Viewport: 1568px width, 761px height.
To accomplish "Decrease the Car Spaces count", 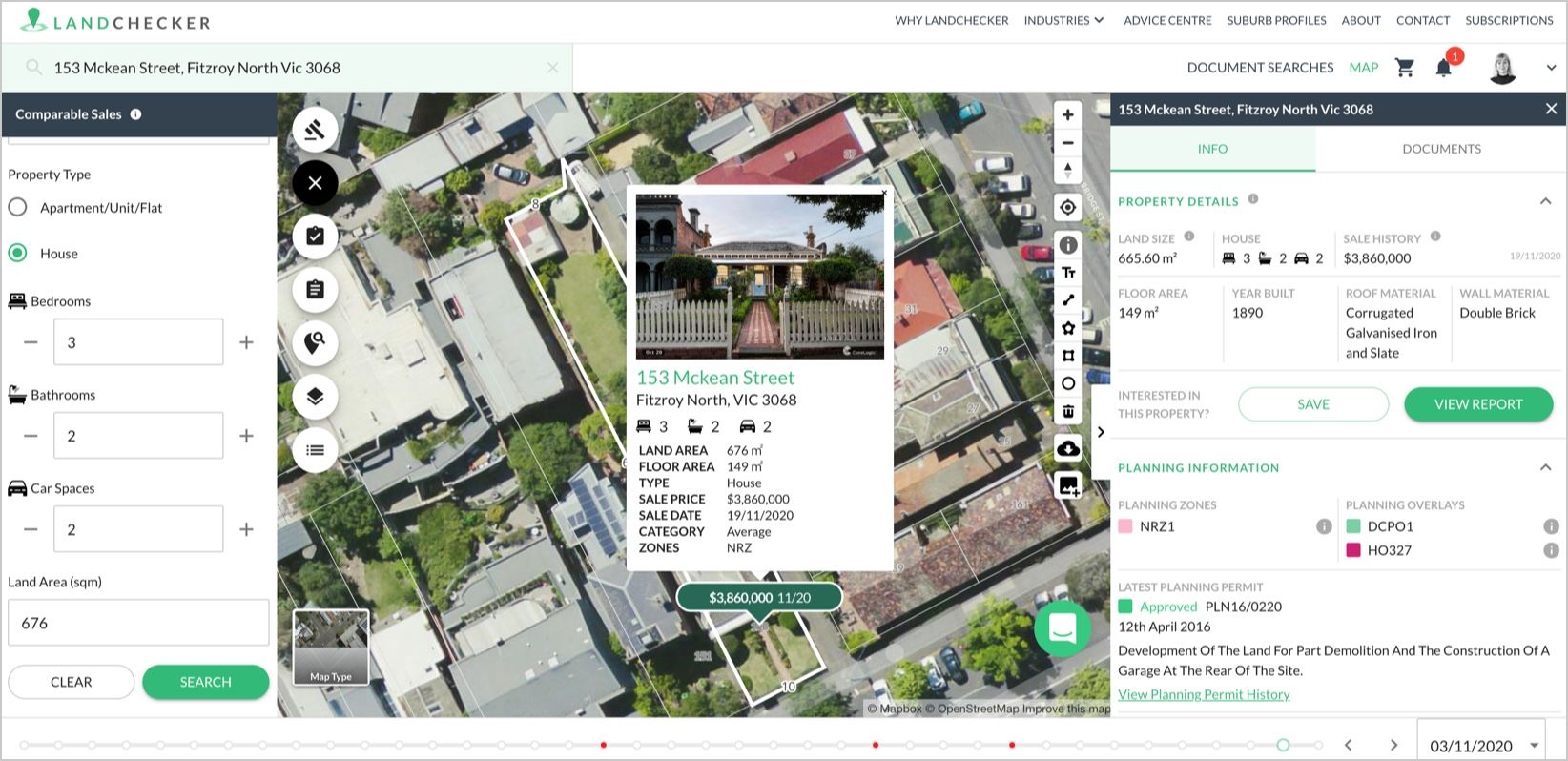I will click(31, 529).
